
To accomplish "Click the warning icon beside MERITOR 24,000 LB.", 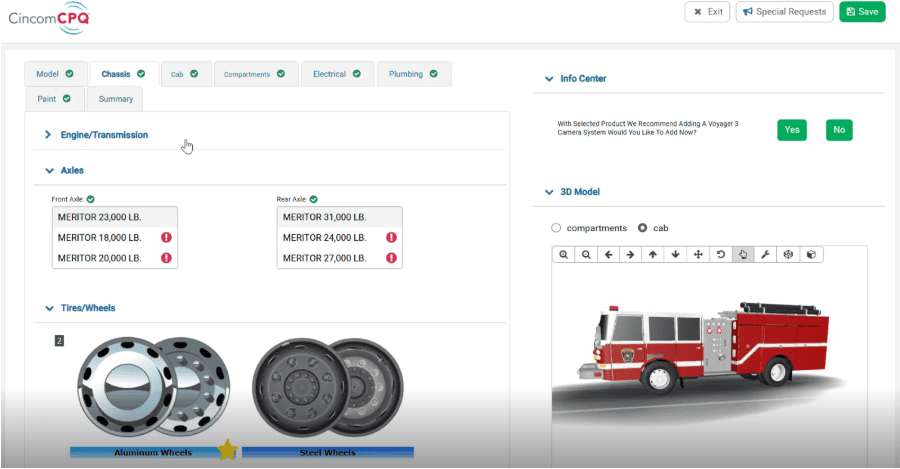I will (391, 237).
